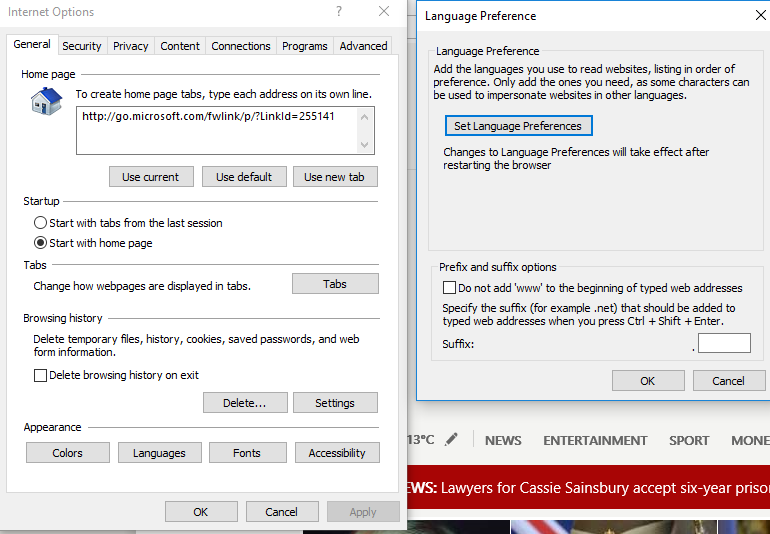Open the Colors appearance button
Image resolution: width=770 pixels, height=534 pixels.
point(68,453)
